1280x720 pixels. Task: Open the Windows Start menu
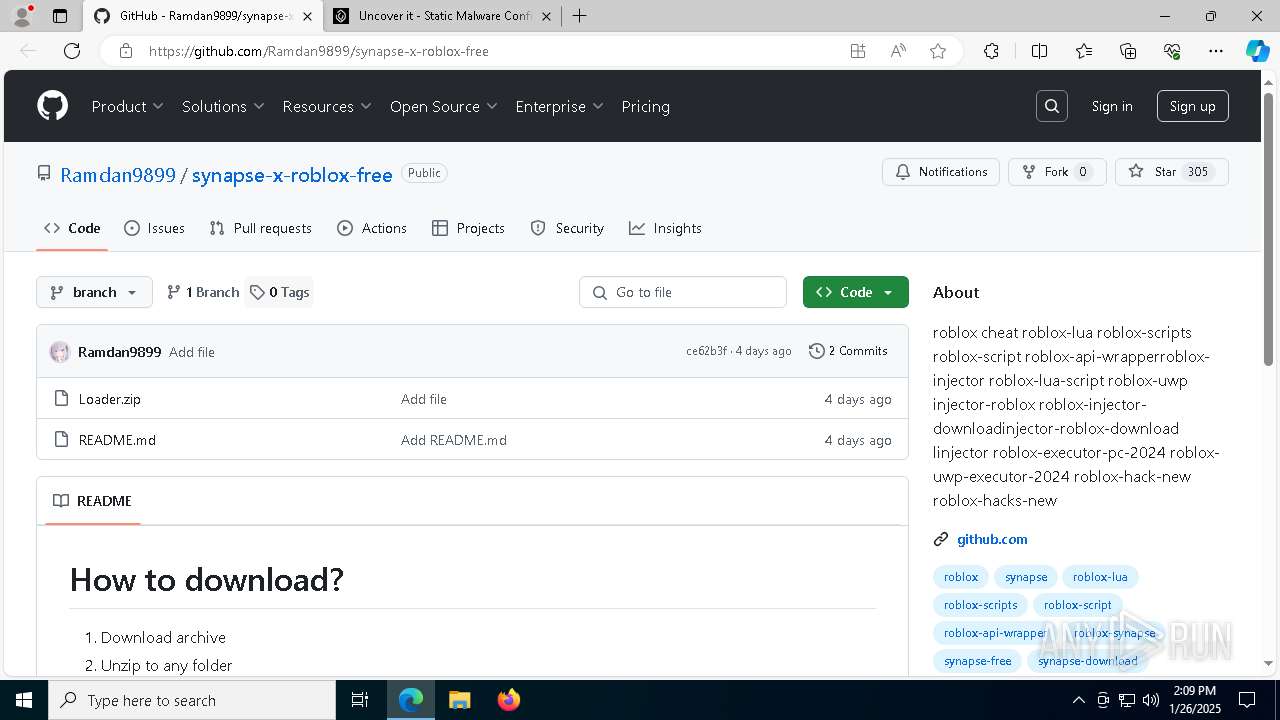[24, 700]
